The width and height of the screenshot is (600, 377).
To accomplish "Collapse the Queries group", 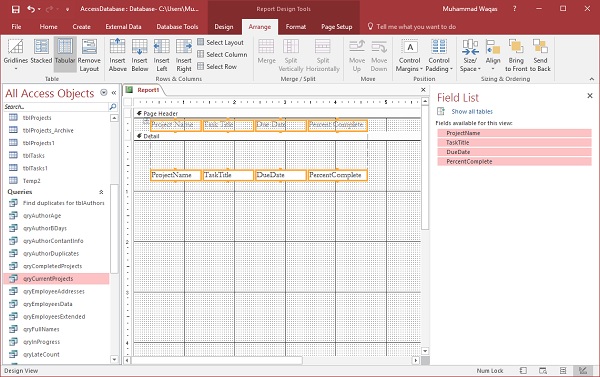I will (x=101, y=192).
